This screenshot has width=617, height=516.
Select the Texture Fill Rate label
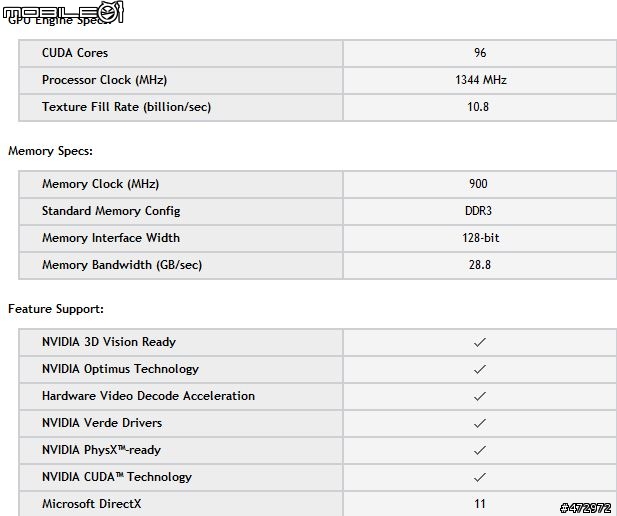coord(126,107)
